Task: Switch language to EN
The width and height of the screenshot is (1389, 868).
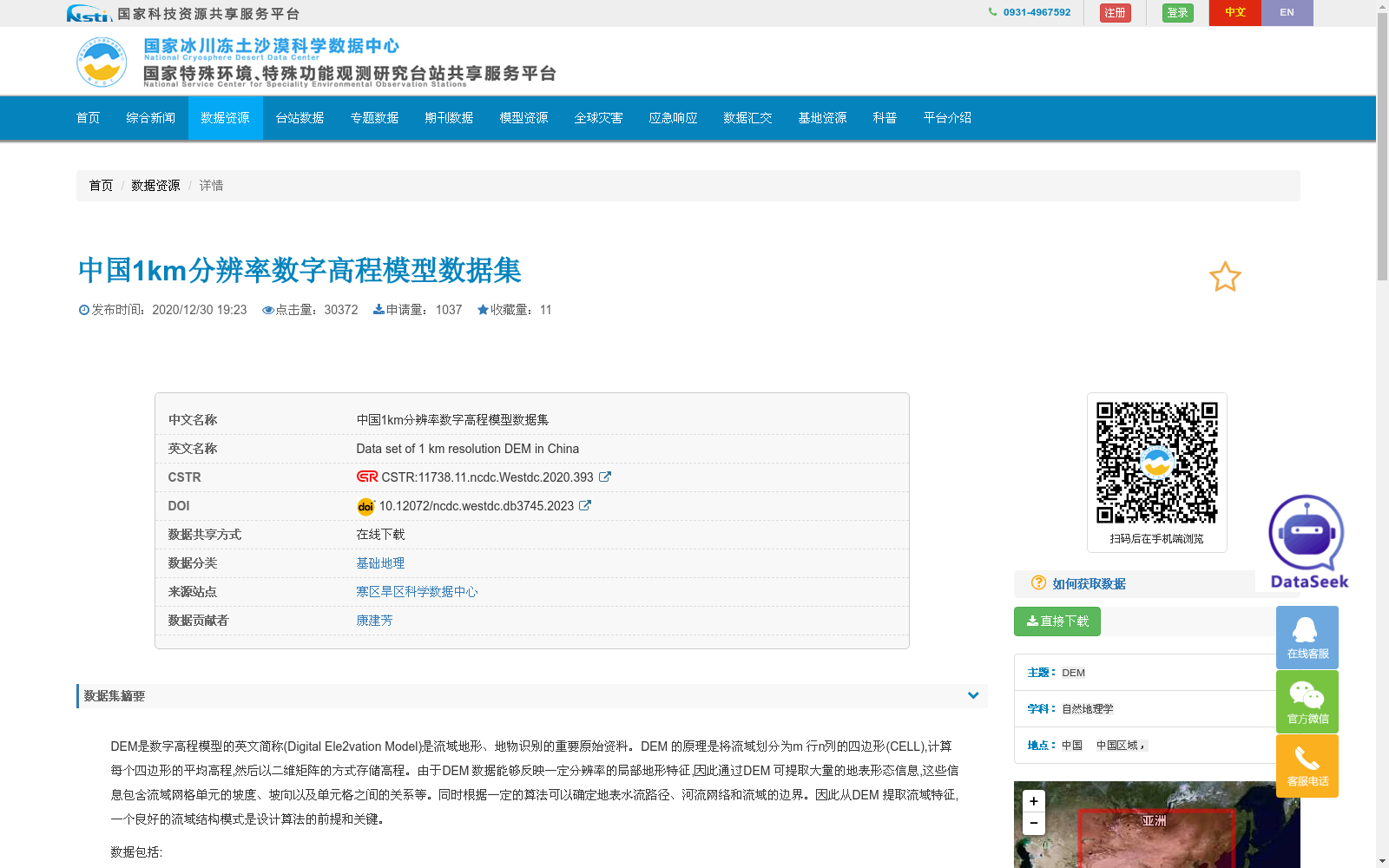Action: coord(1287,13)
